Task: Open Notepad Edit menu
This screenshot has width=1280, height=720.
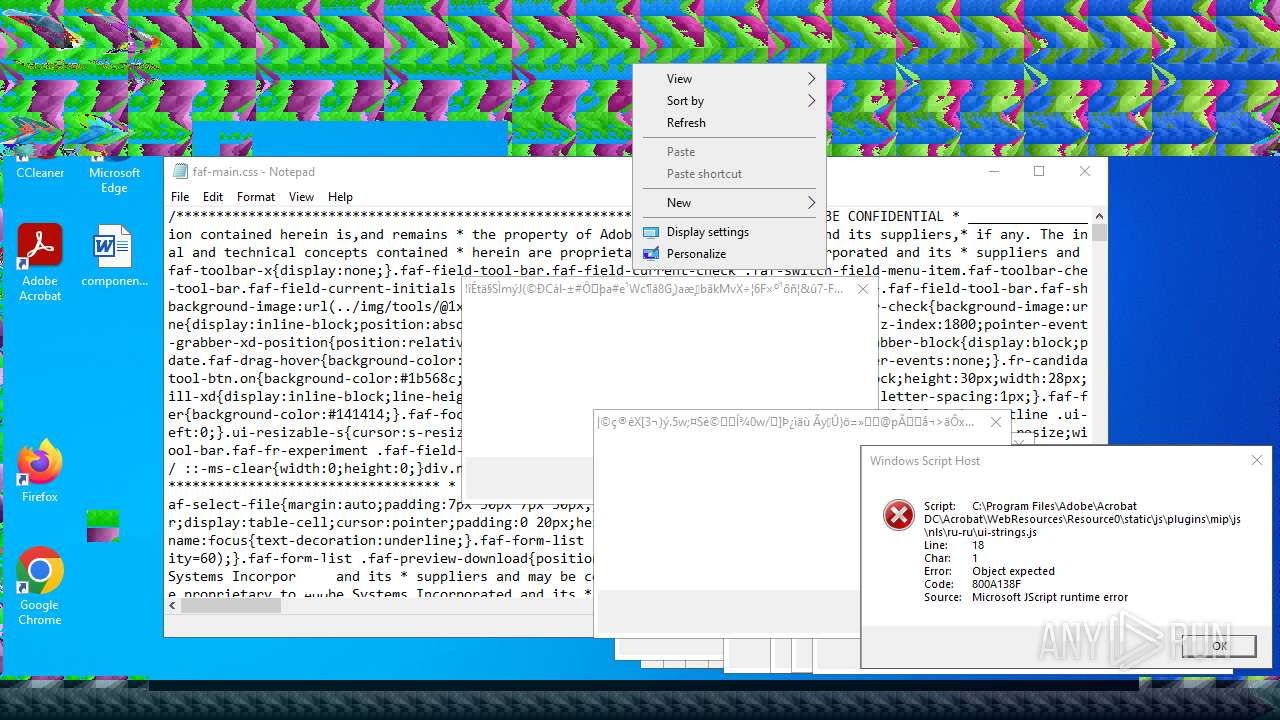Action: [213, 197]
